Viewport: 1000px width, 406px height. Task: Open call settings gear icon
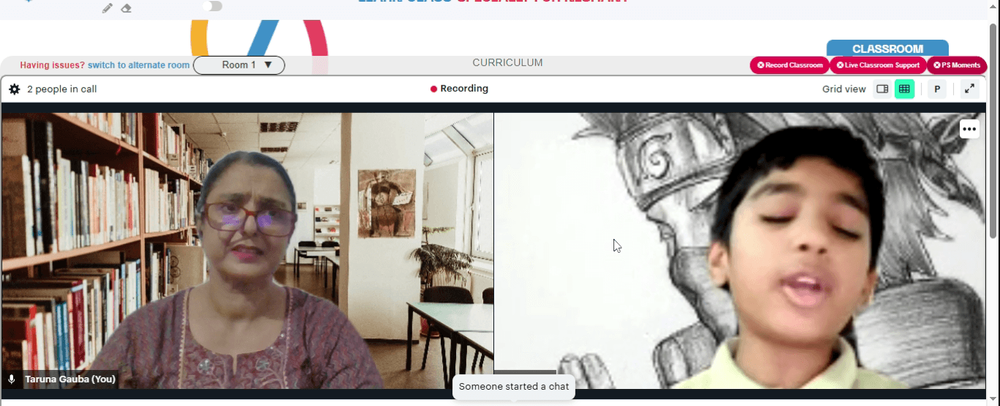point(14,89)
